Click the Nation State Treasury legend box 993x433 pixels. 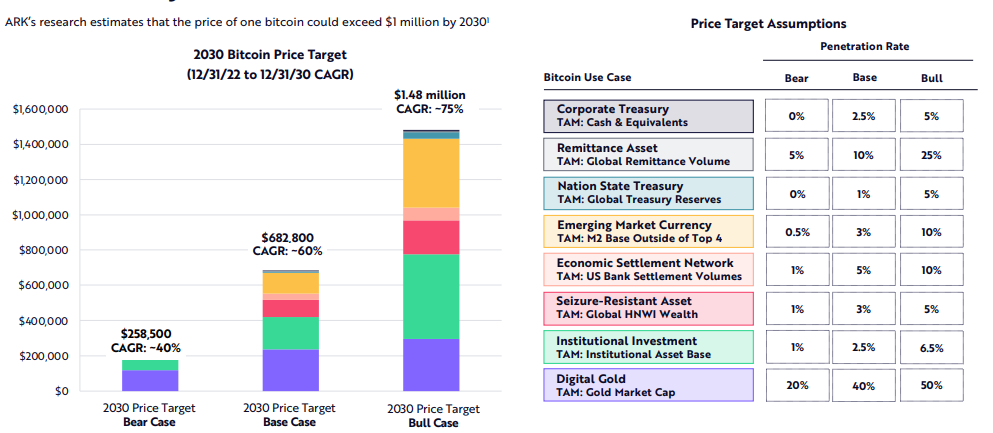coord(648,193)
